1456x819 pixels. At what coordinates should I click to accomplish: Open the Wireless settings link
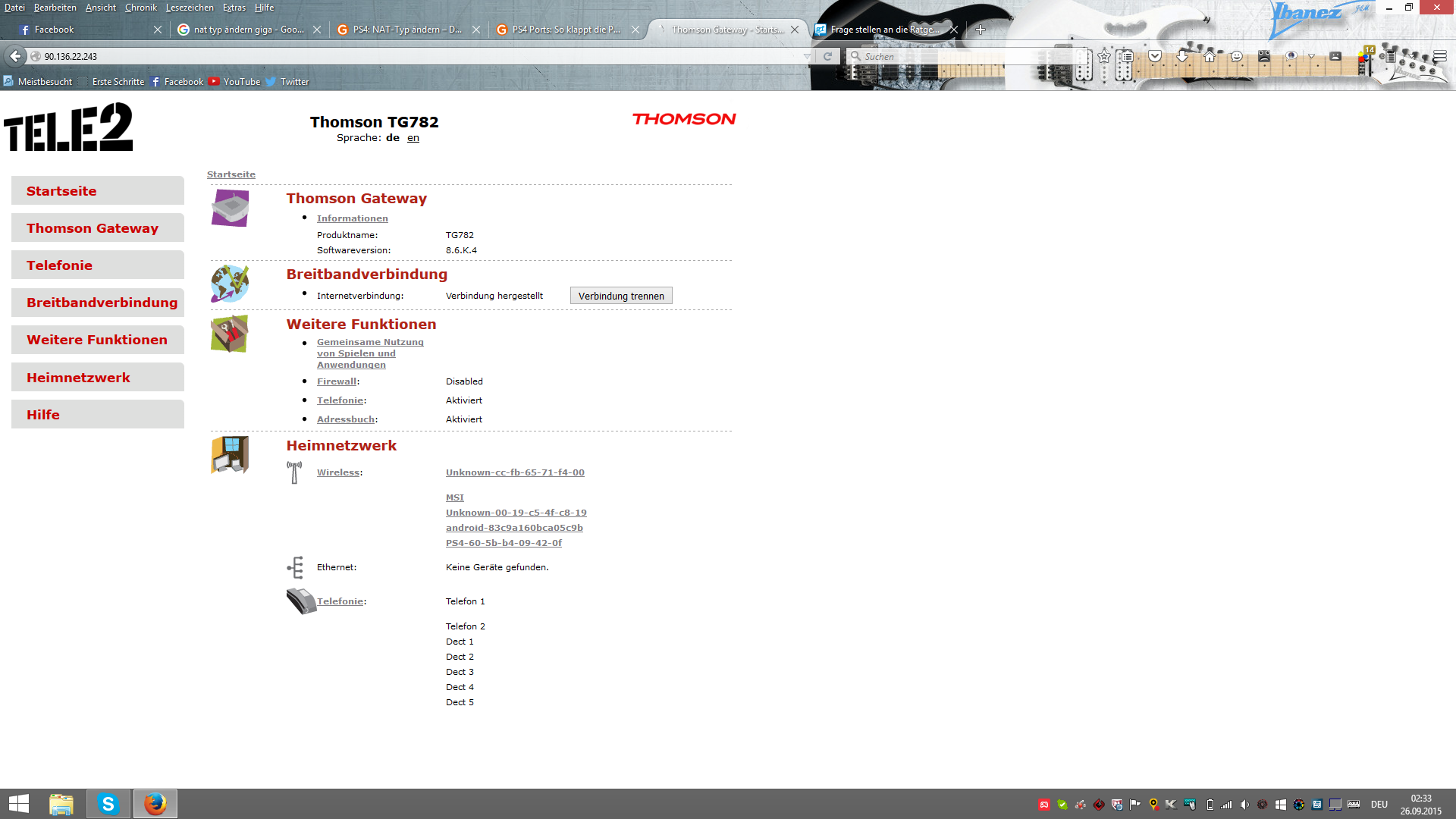(338, 472)
